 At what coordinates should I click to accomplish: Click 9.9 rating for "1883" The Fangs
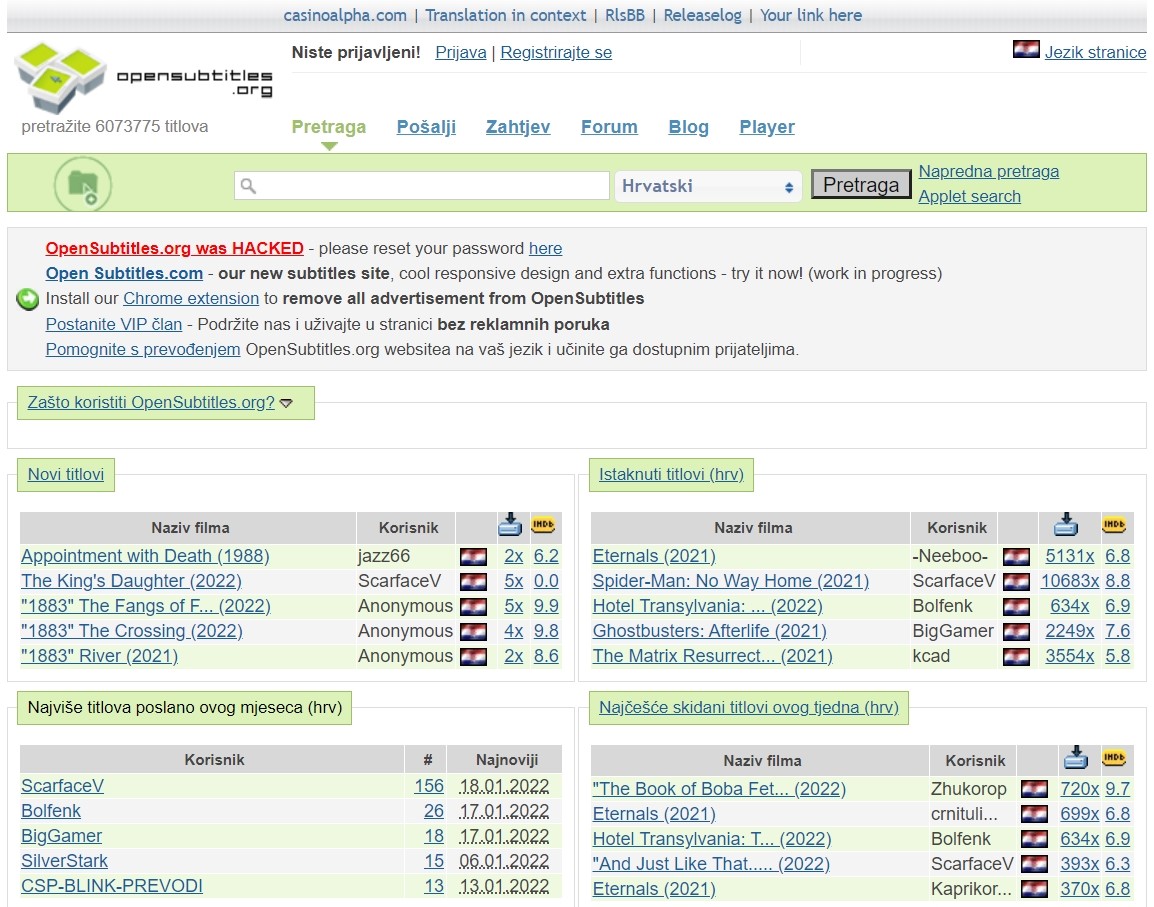point(546,606)
